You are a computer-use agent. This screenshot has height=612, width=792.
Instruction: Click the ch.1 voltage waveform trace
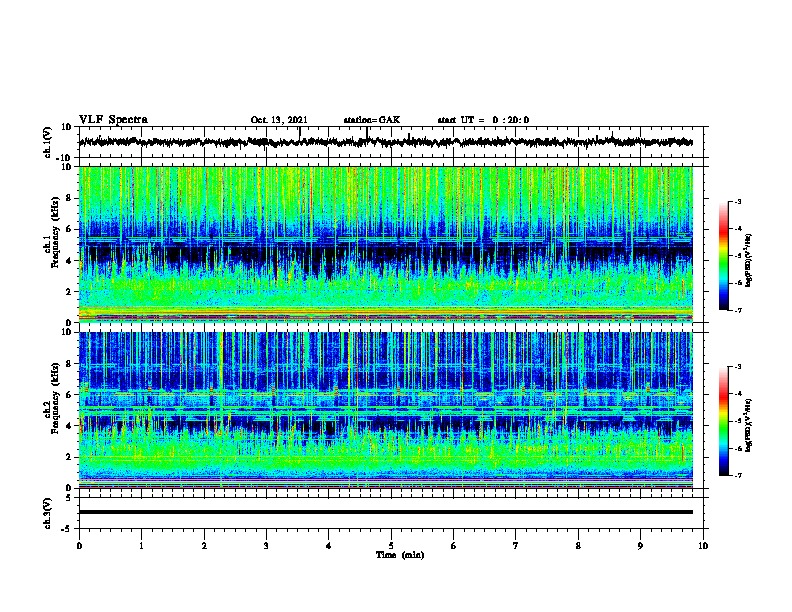point(385,142)
